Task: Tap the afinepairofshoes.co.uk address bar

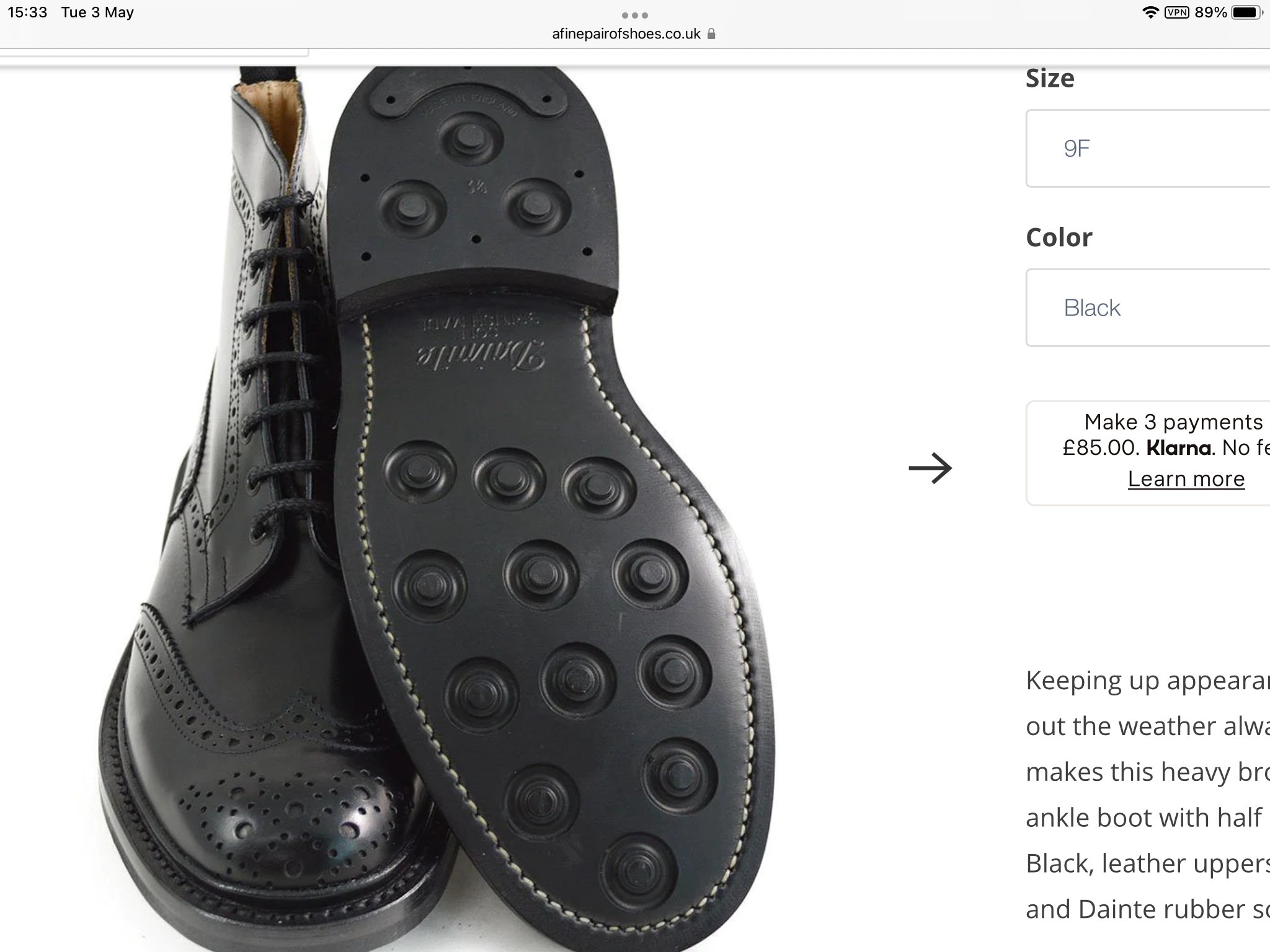Action: [x=634, y=33]
